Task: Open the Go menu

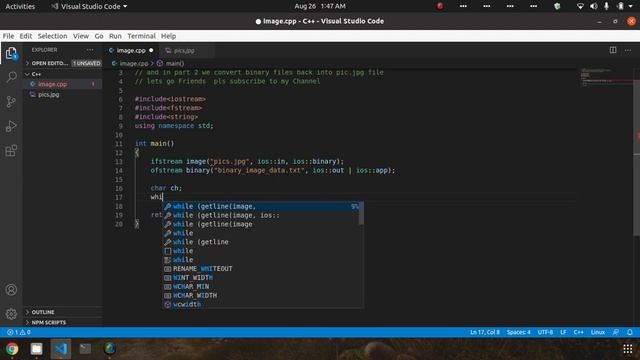Action: pos(99,36)
